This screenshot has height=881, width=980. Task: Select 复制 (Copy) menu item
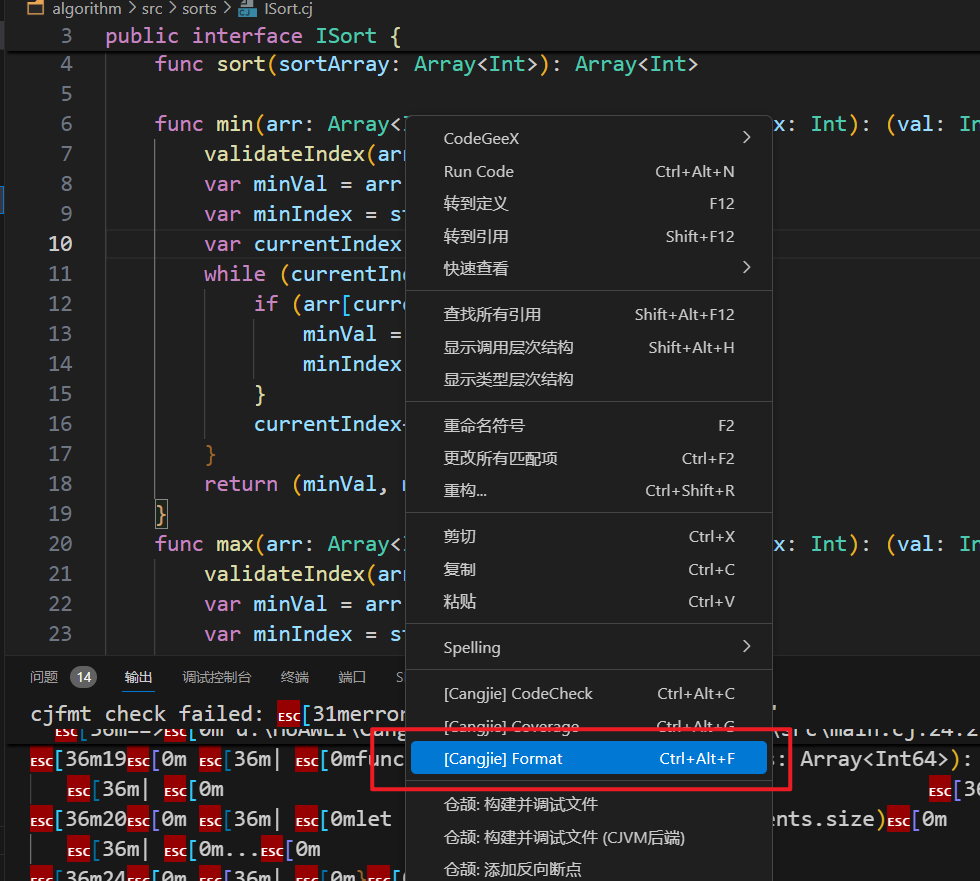(x=589, y=569)
